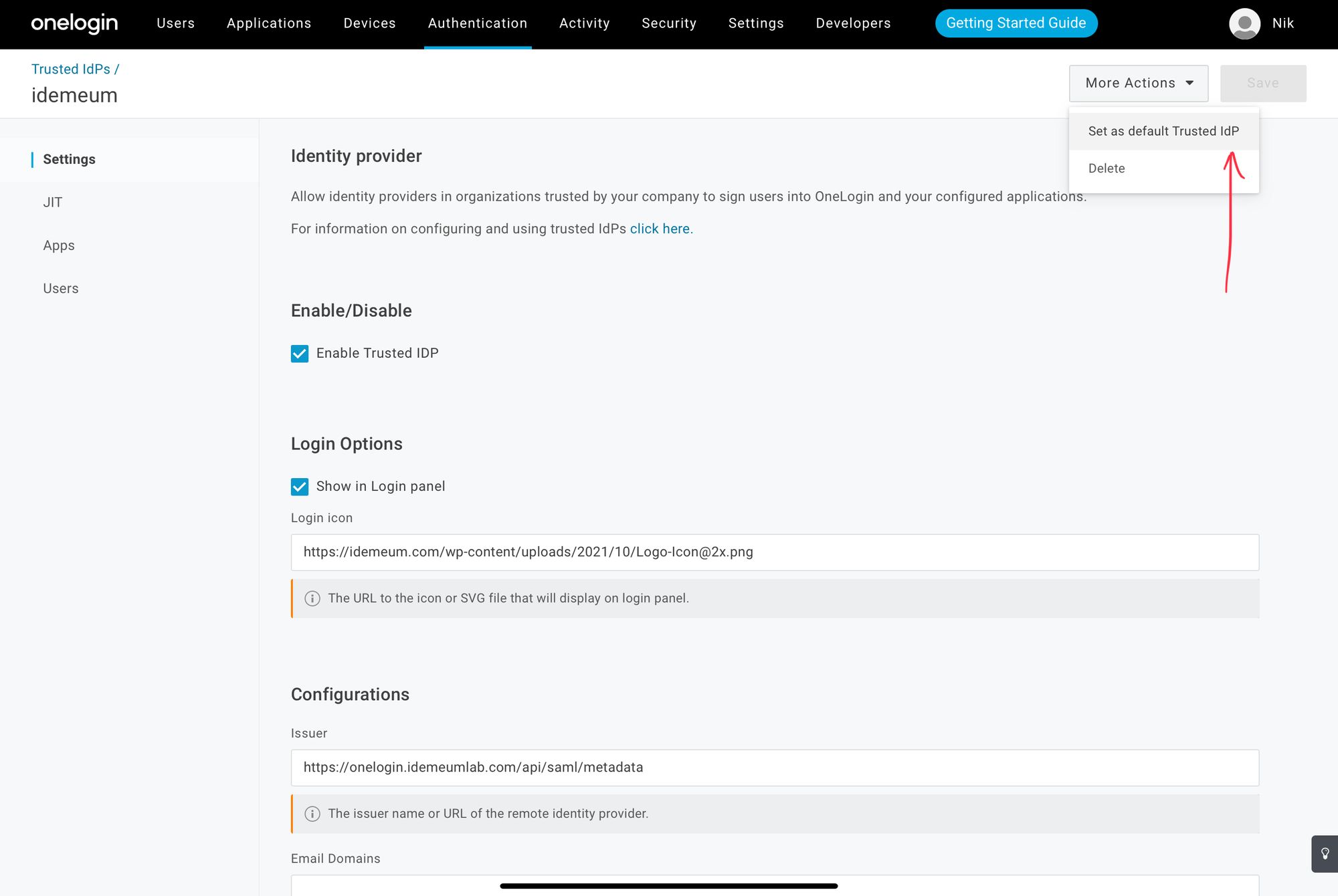Collapse the More Actions dropdown
The height and width of the screenshot is (896, 1338).
click(x=1139, y=84)
